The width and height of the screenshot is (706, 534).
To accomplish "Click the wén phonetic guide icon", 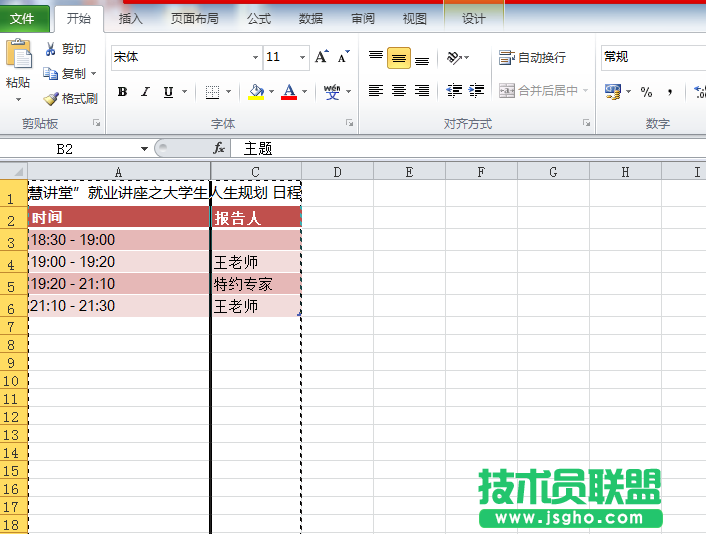I will 332,92.
